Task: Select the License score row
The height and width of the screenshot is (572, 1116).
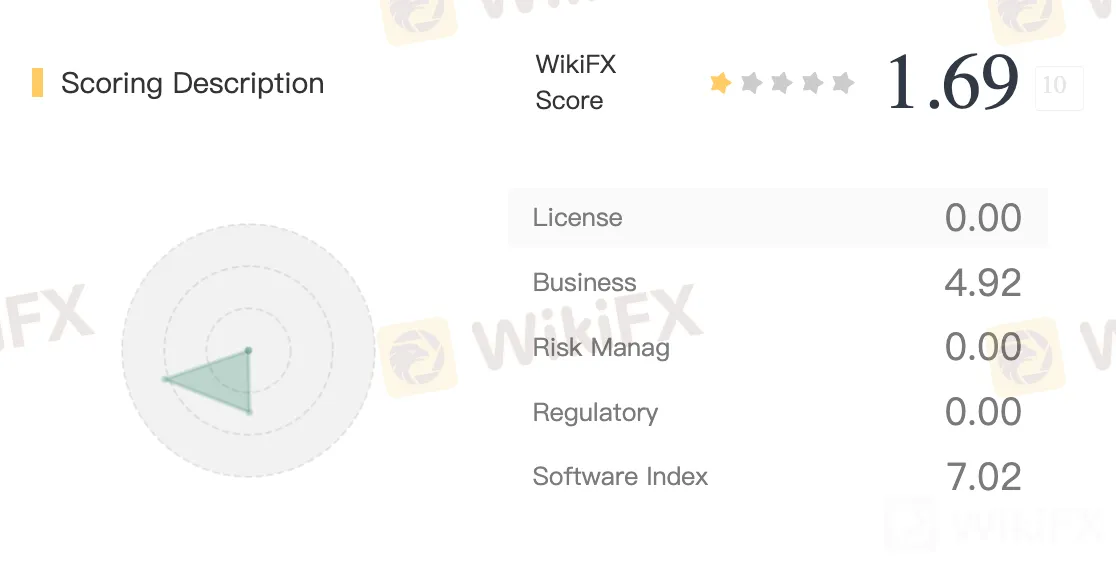Action: tap(777, 218)
